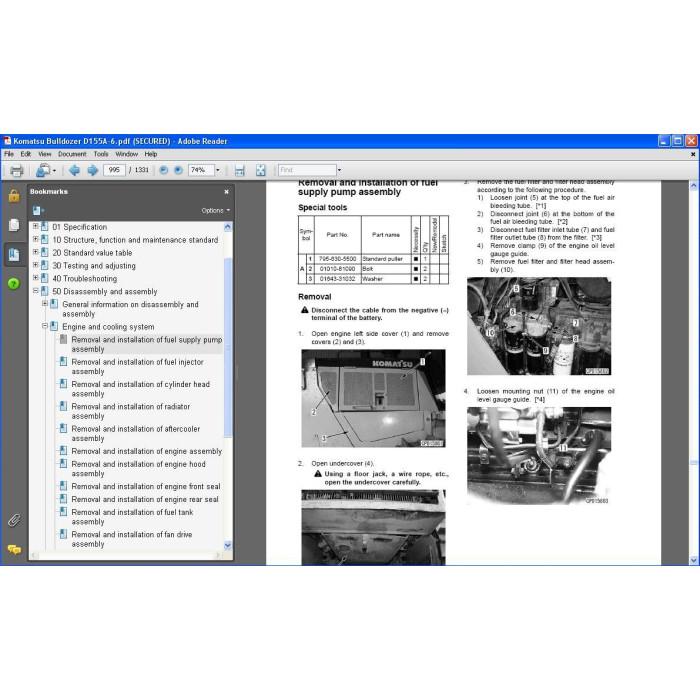
Task: Open the File menu
Action: [9, 154]
